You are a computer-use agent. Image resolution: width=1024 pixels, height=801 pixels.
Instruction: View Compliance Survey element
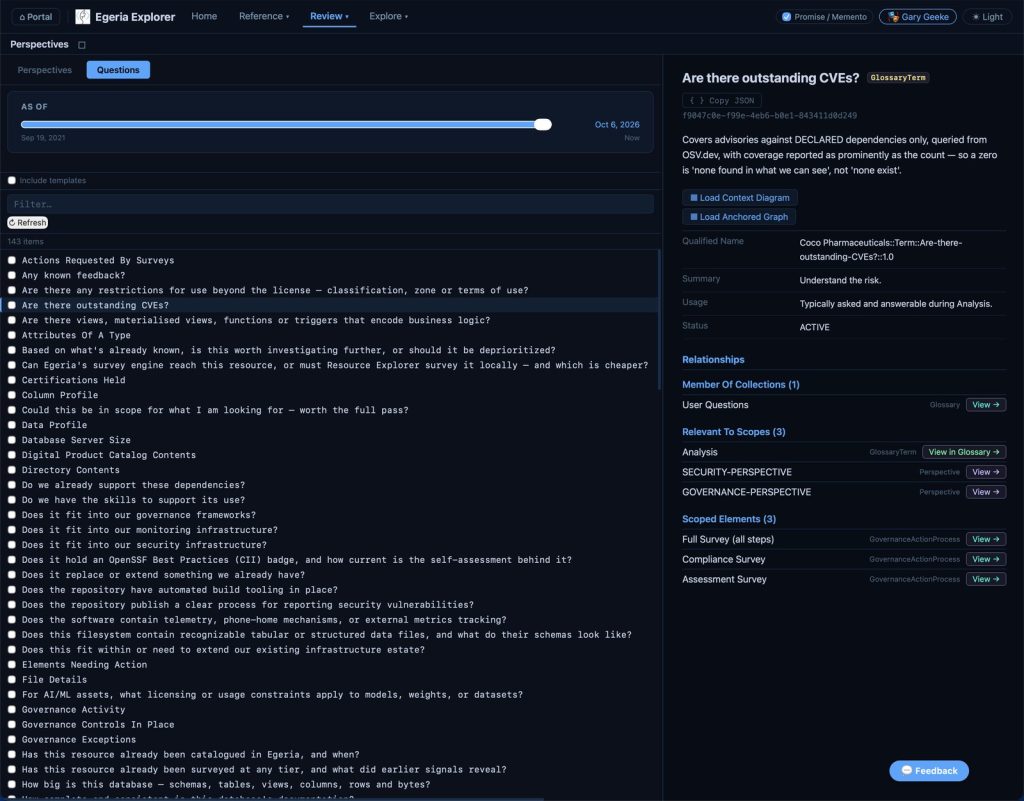pos(985,559)
